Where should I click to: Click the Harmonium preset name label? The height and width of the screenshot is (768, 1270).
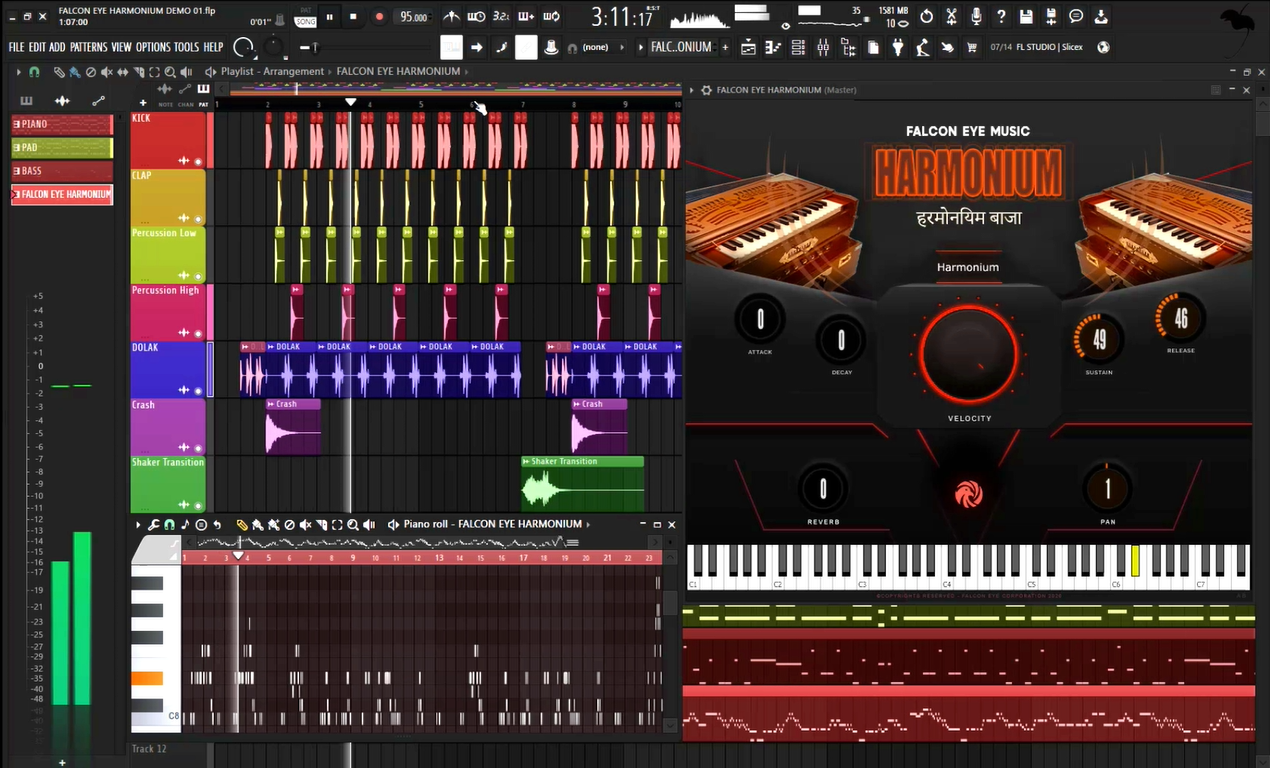click(x=967, y=267)
